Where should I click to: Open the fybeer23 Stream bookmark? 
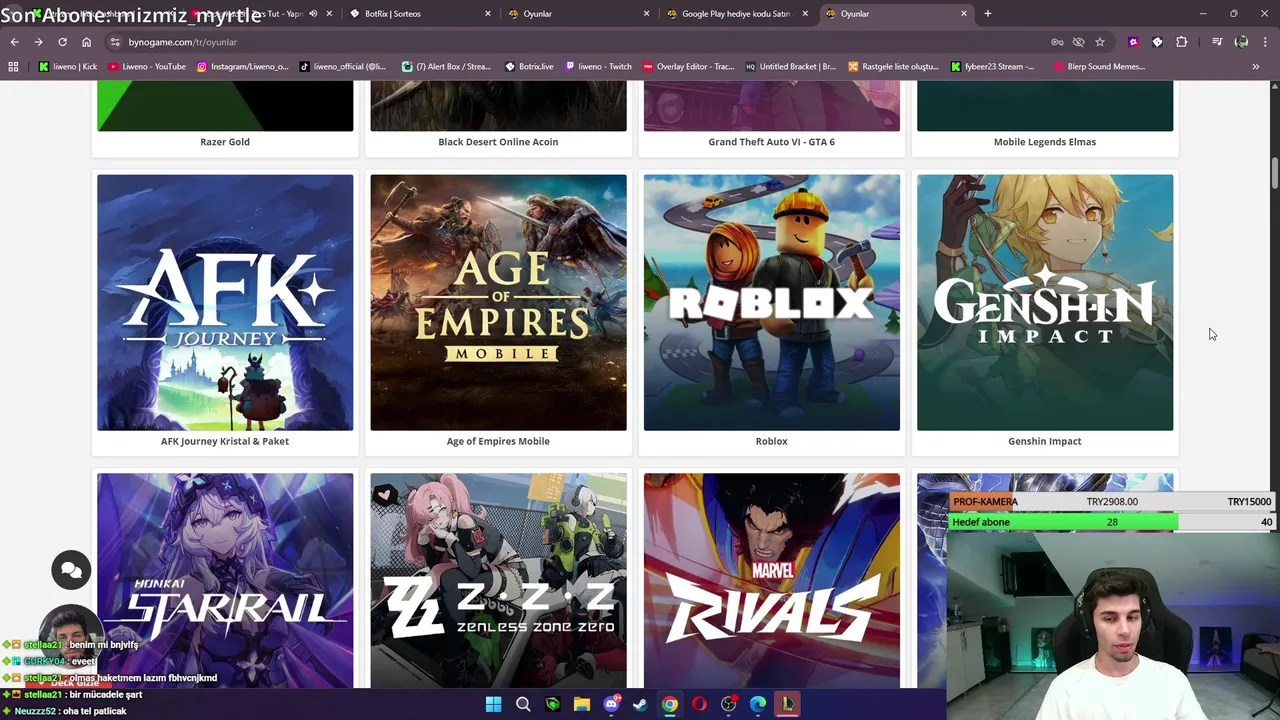(992, 66)
